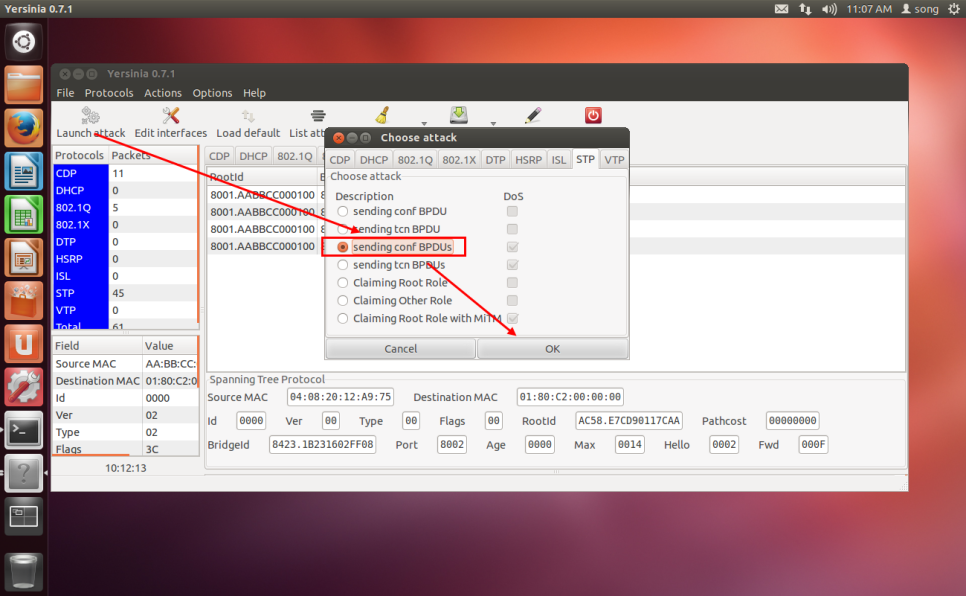Open the Trash dock icon

(x=23, y=570)
